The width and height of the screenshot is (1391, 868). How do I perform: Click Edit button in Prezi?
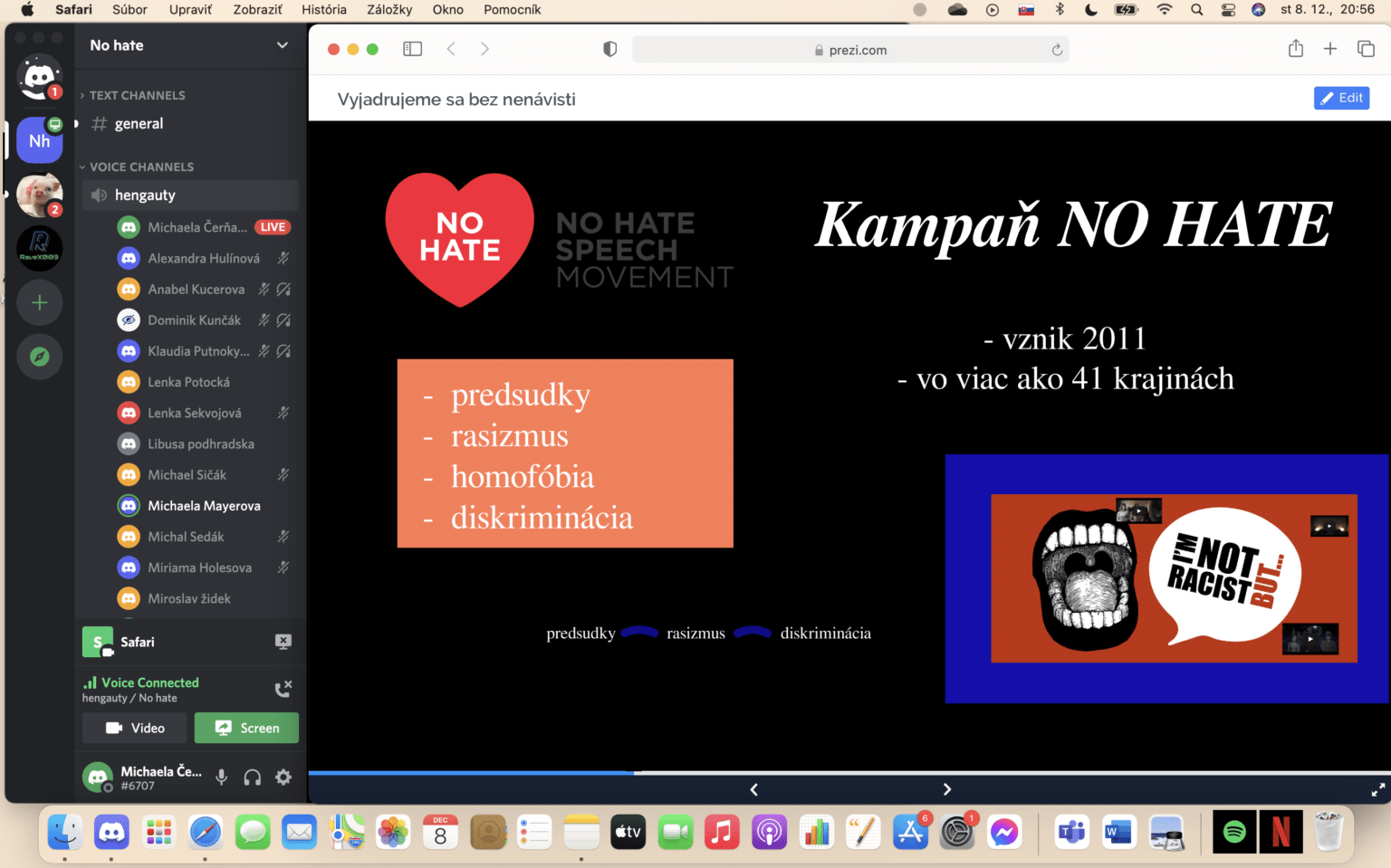[1341, 98]
